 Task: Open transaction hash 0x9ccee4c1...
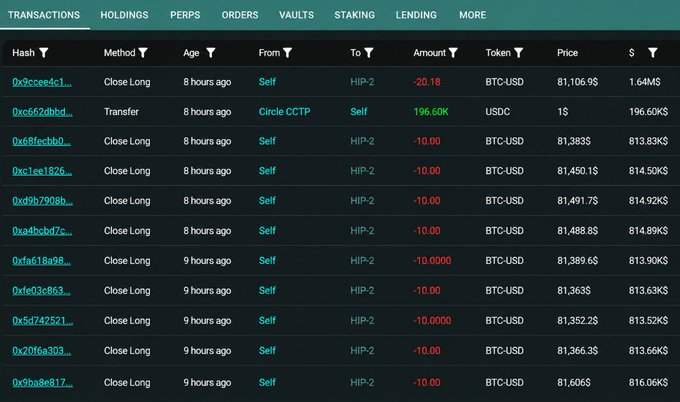[x=42, y=82]
